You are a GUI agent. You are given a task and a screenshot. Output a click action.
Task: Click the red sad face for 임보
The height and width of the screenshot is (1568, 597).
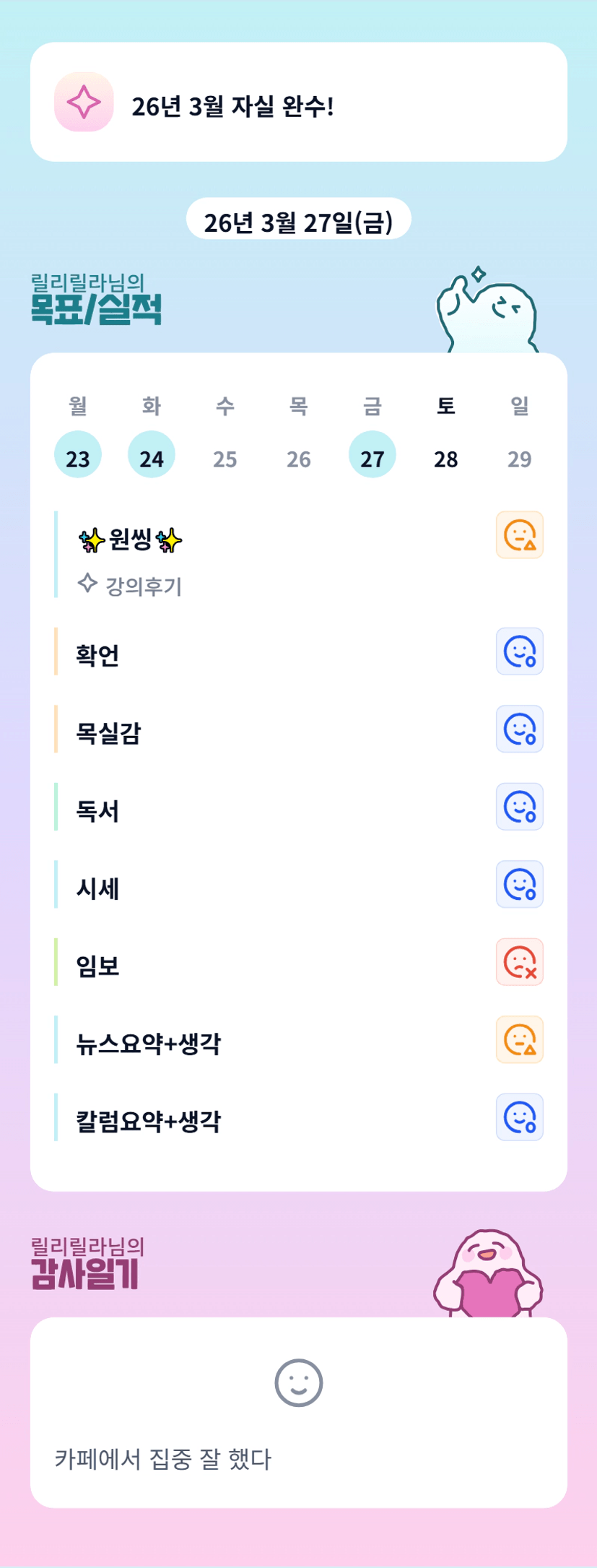tap(519, 962)
